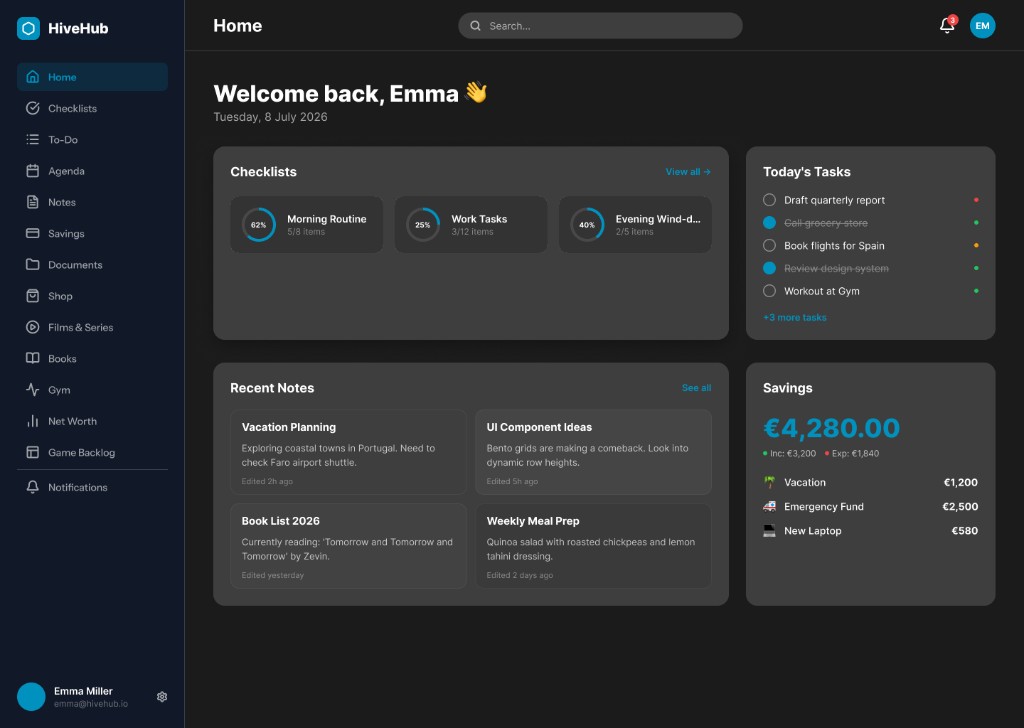Open the top bar notification bell
The width and height of the screenshot is (1024, 728).
pyautogui.click(x=947, y=25)
